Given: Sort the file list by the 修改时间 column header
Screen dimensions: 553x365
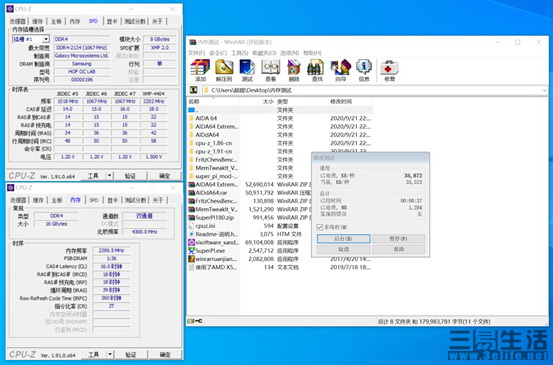Looking at the screenshot, I should (350, 102).
